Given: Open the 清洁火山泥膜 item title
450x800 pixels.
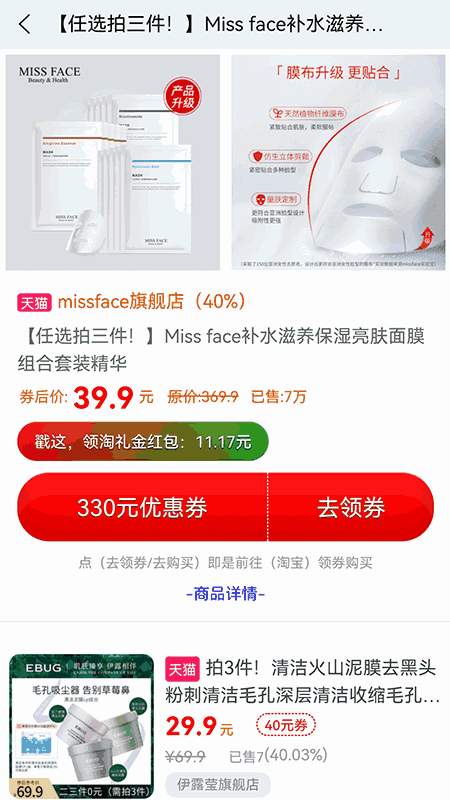Looking at the screenshot, I should coord(303,681).
